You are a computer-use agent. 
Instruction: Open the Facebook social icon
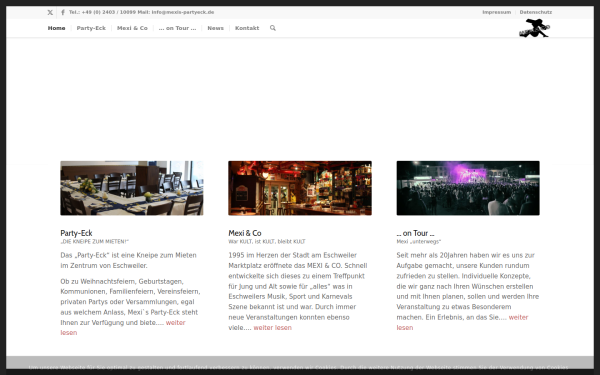[x=63, y=12]
